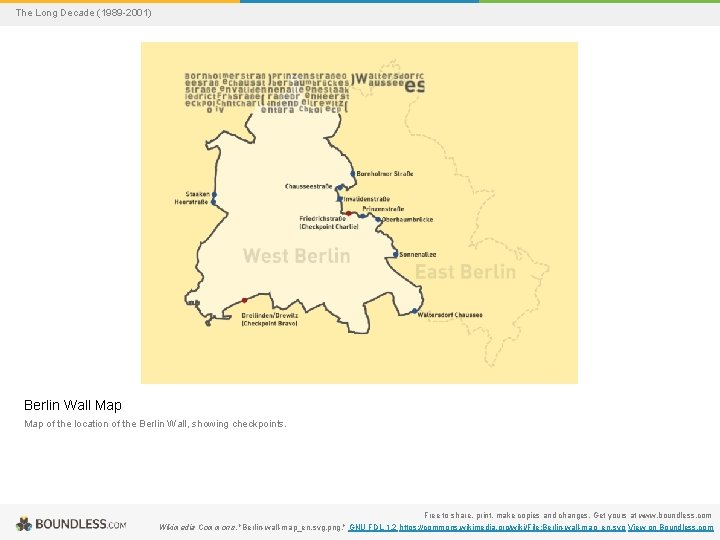Click the Prinzenstraße label on map
The width and height of the screenshot is (720, 540).
(383, 209)
